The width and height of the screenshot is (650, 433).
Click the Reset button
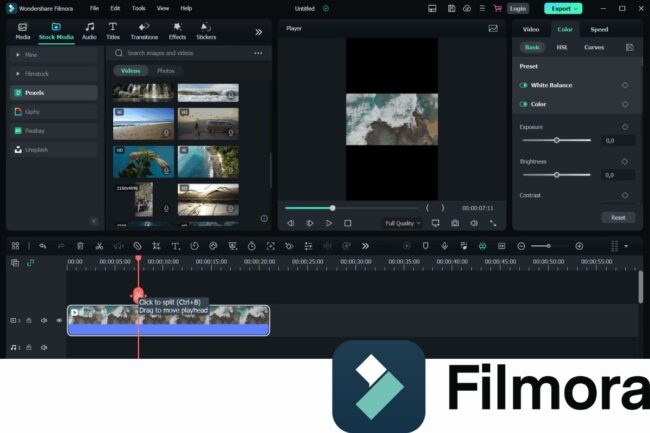[x=618, y=217]
